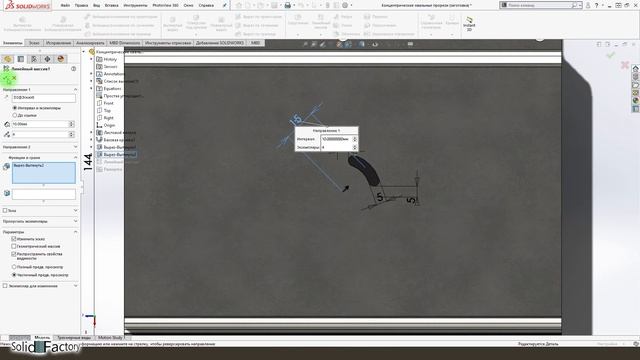Image resolution: width=640 pixels, height=360 pixels.
Task: Expand the skip instances section
Action: [75, 221]
